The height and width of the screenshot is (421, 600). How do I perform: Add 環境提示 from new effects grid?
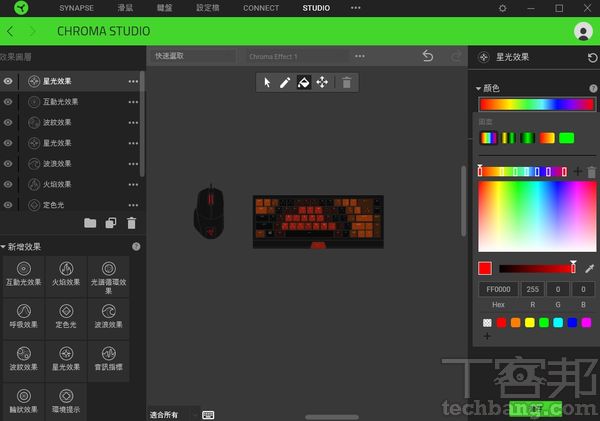[x=66, y=401]
